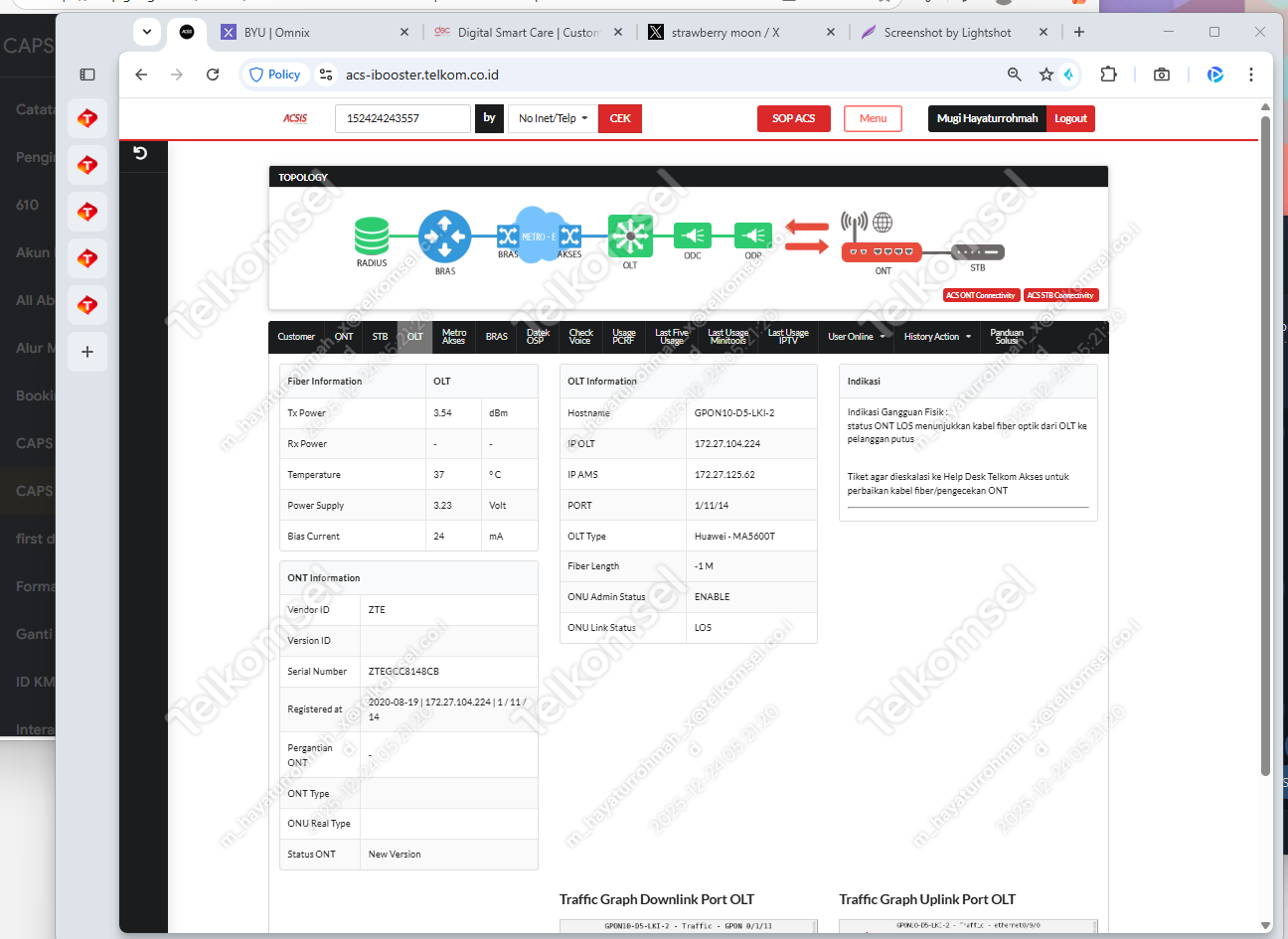This screenshot has height=939, width=1288.
Task: Click the third Telkomsel sidebar shortcut
Action: pyautogui.click(x=87, y=212)
